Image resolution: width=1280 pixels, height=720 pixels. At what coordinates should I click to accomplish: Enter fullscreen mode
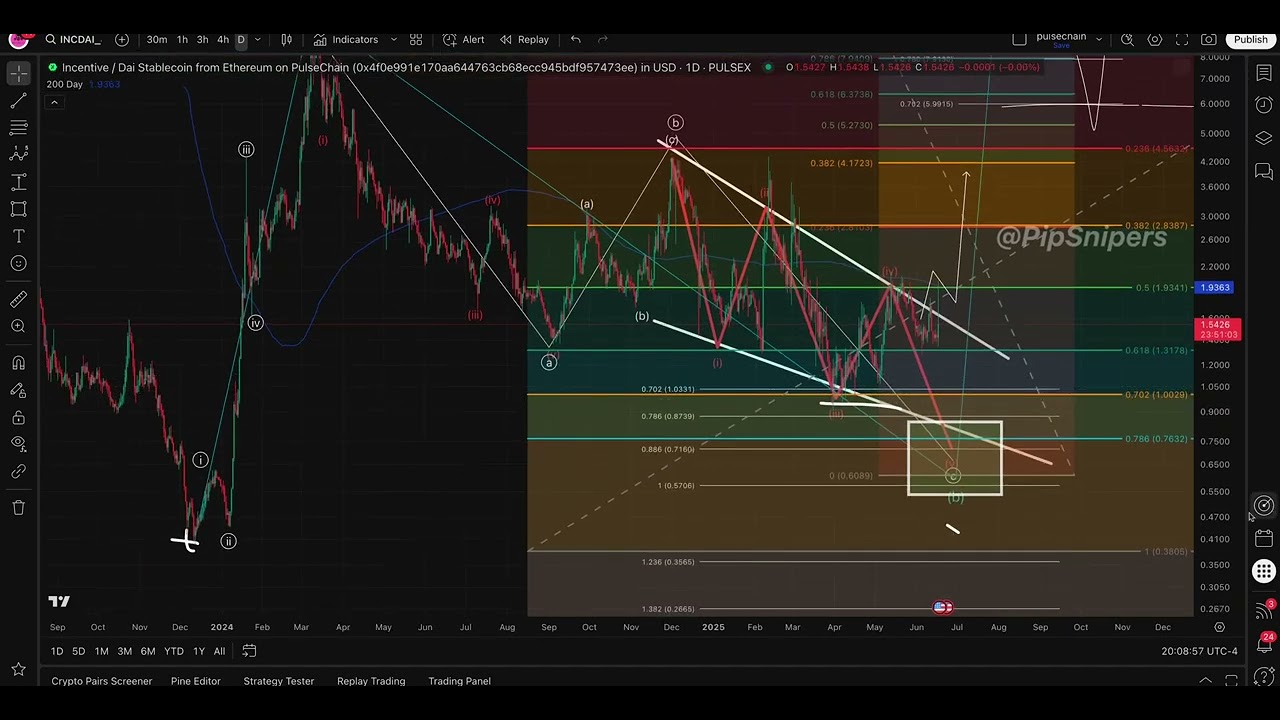pyautogui.click(x=1182, y=40)
